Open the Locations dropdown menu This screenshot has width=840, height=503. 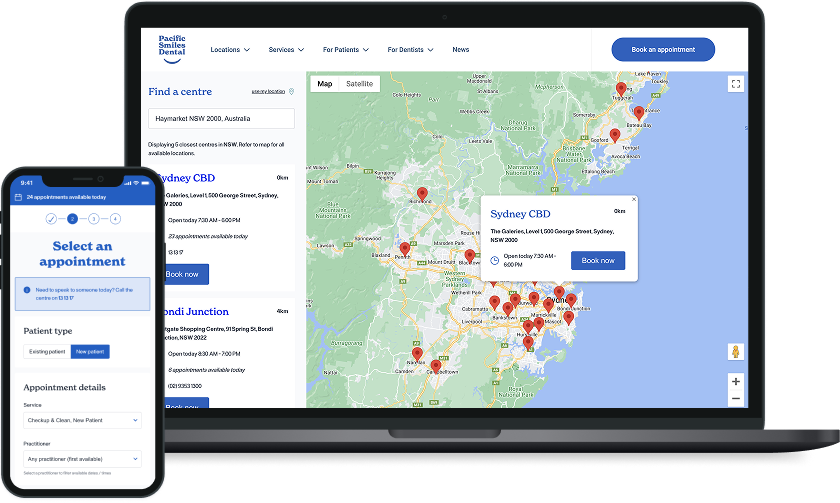230,50
